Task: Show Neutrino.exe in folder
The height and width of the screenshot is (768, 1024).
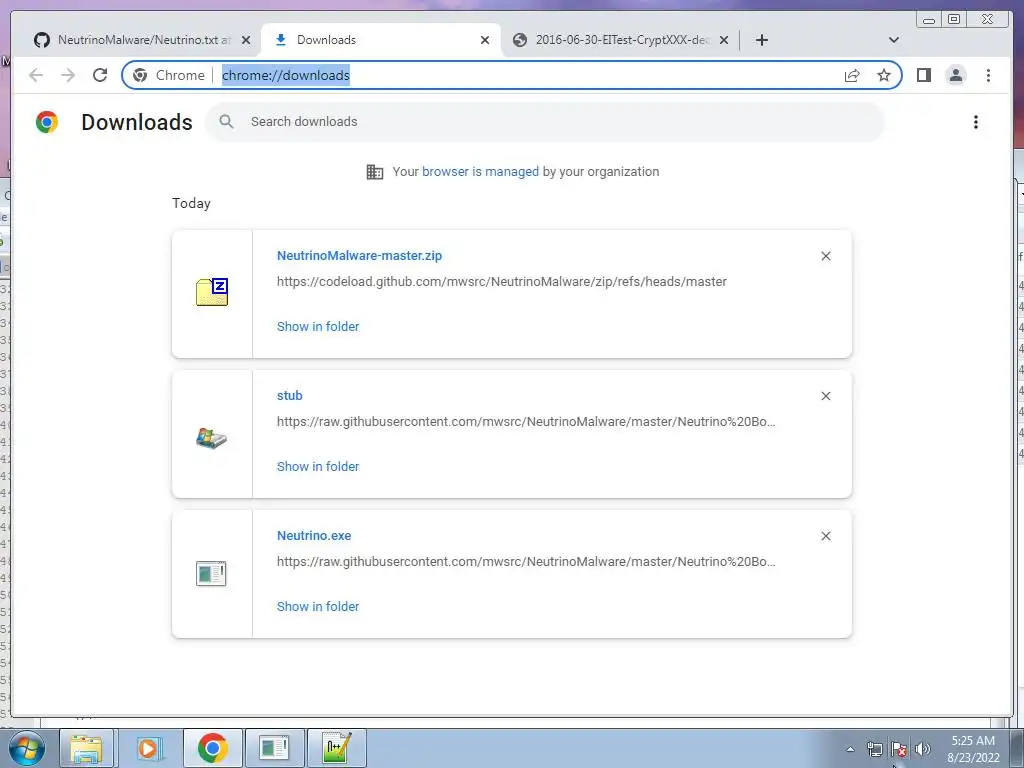Action: tap(318, 606)
